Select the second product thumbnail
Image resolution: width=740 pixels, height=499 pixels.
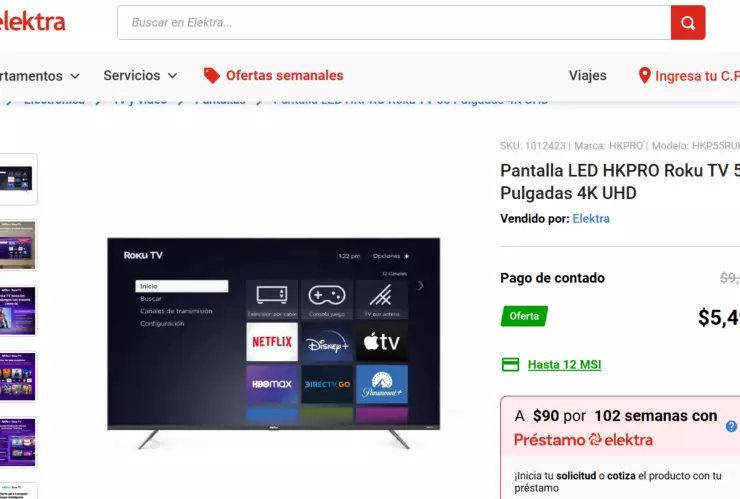(x=18, y=245)
